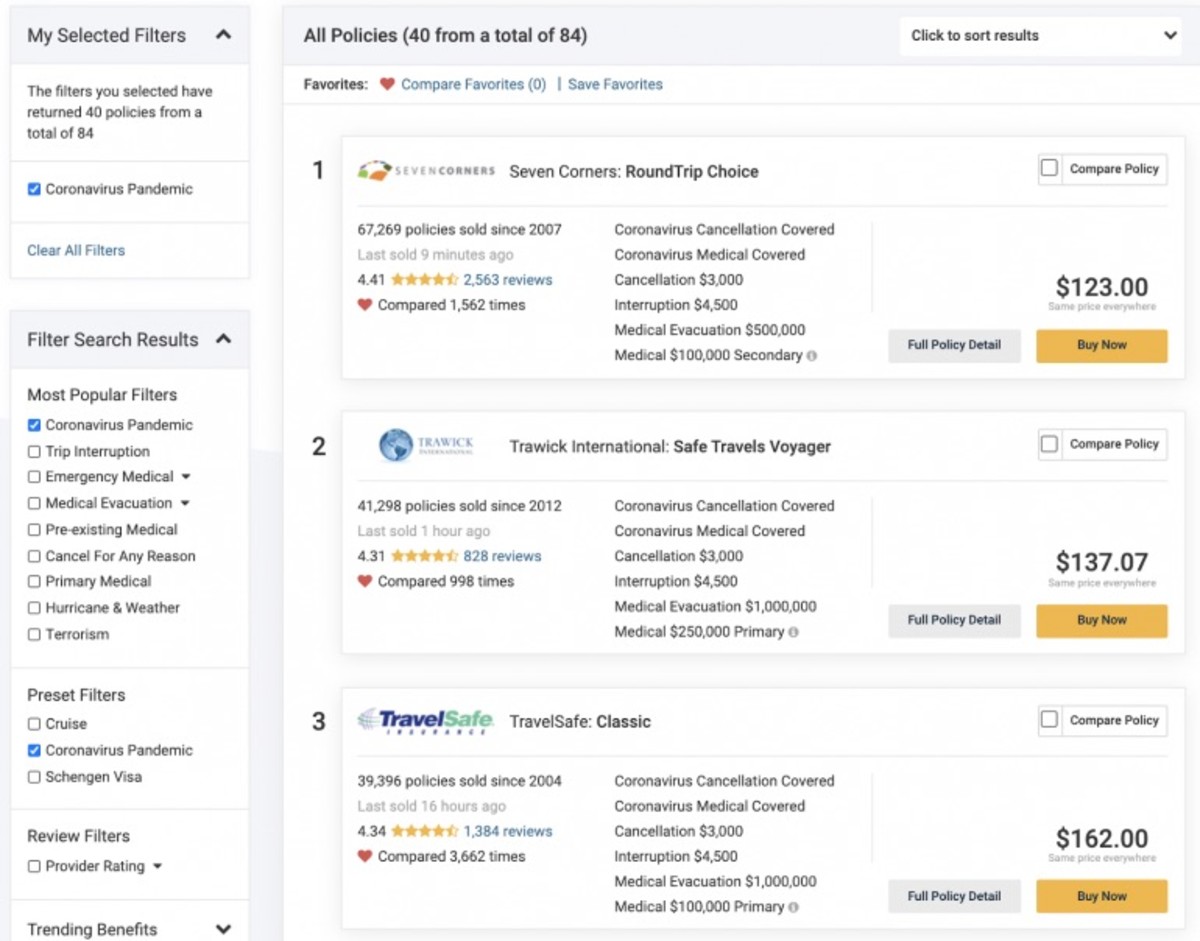
Task: Open the 2,563 reviews link
Action: coord(507,280)
